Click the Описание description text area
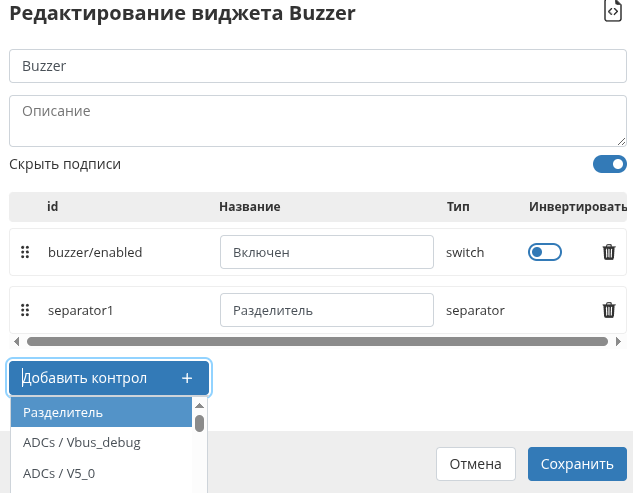 coord(316,121)
